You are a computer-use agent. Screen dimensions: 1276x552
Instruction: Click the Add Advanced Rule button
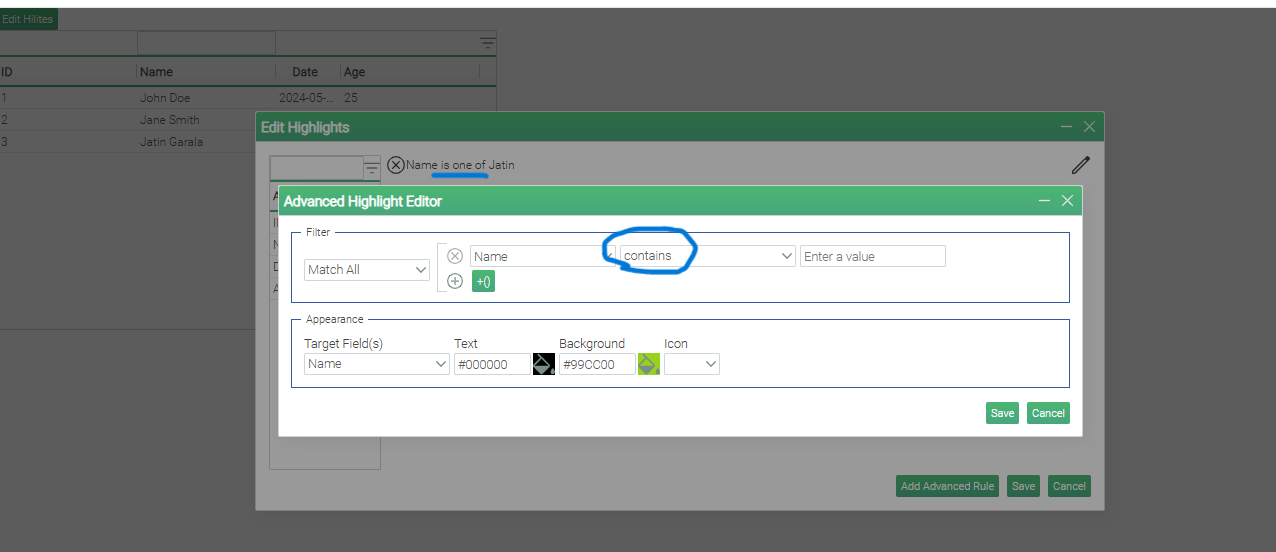pyautogui.click(x=947, y=486)
